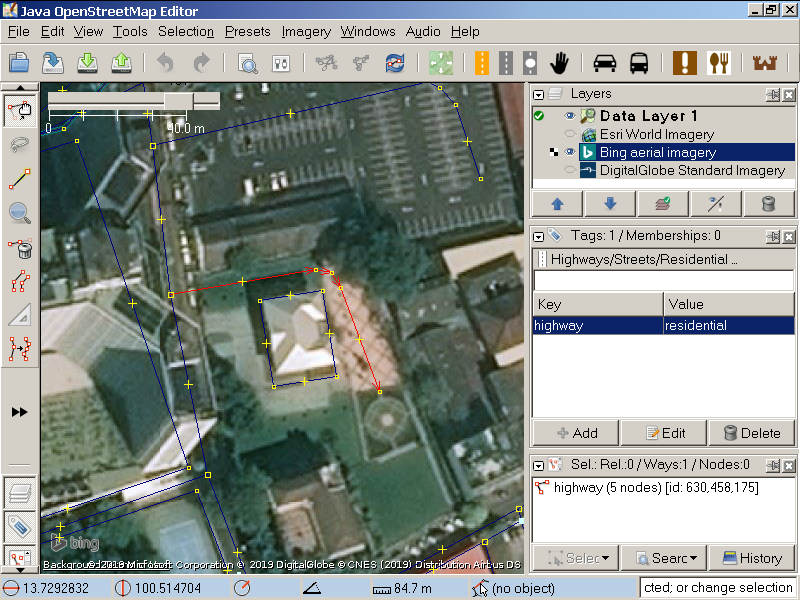Click the map zoom slider handle

click(178, 100)
